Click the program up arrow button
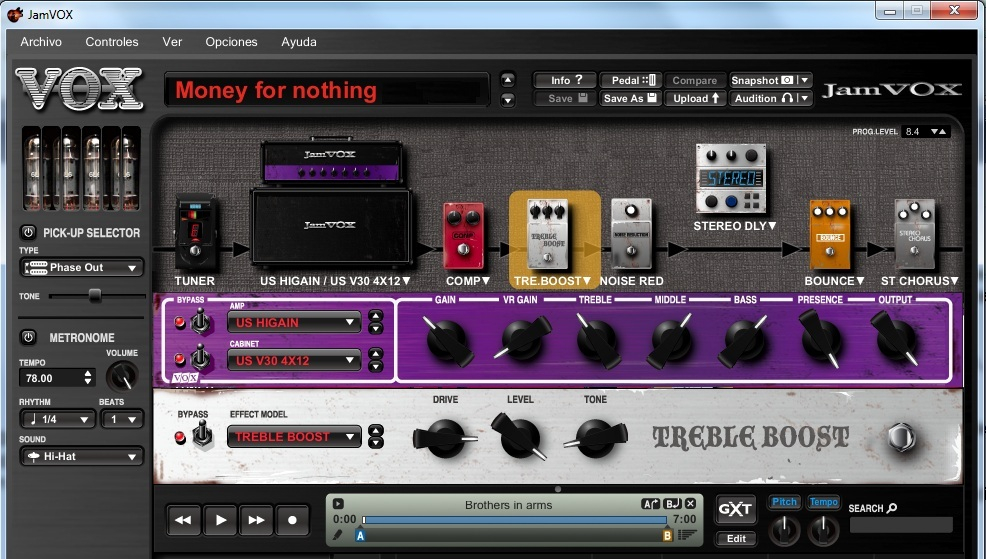 tap(507, 80)
